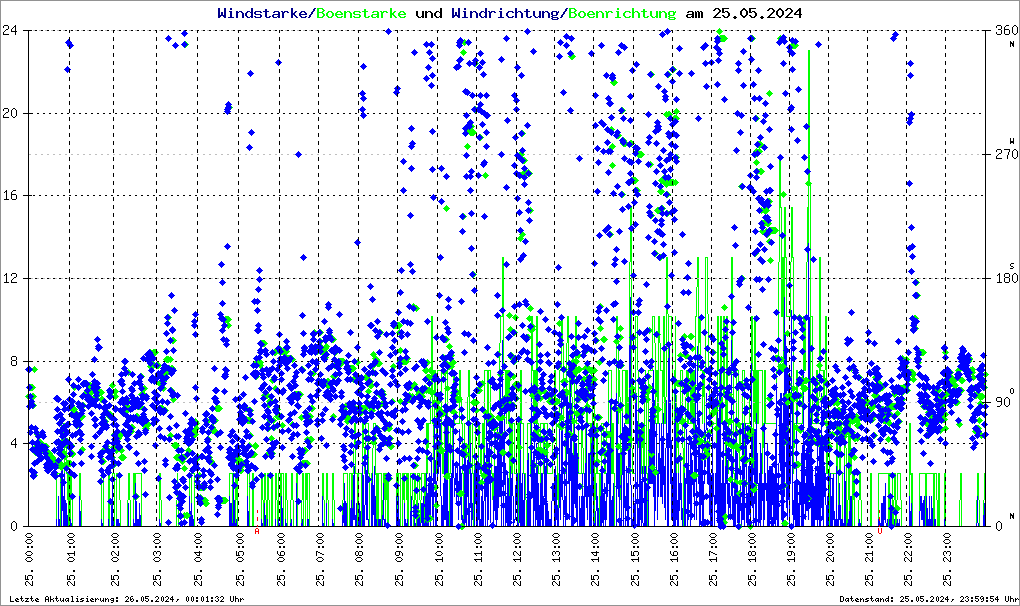
Task: Click the "02:00" time axis label
Action: coord(115,547)
